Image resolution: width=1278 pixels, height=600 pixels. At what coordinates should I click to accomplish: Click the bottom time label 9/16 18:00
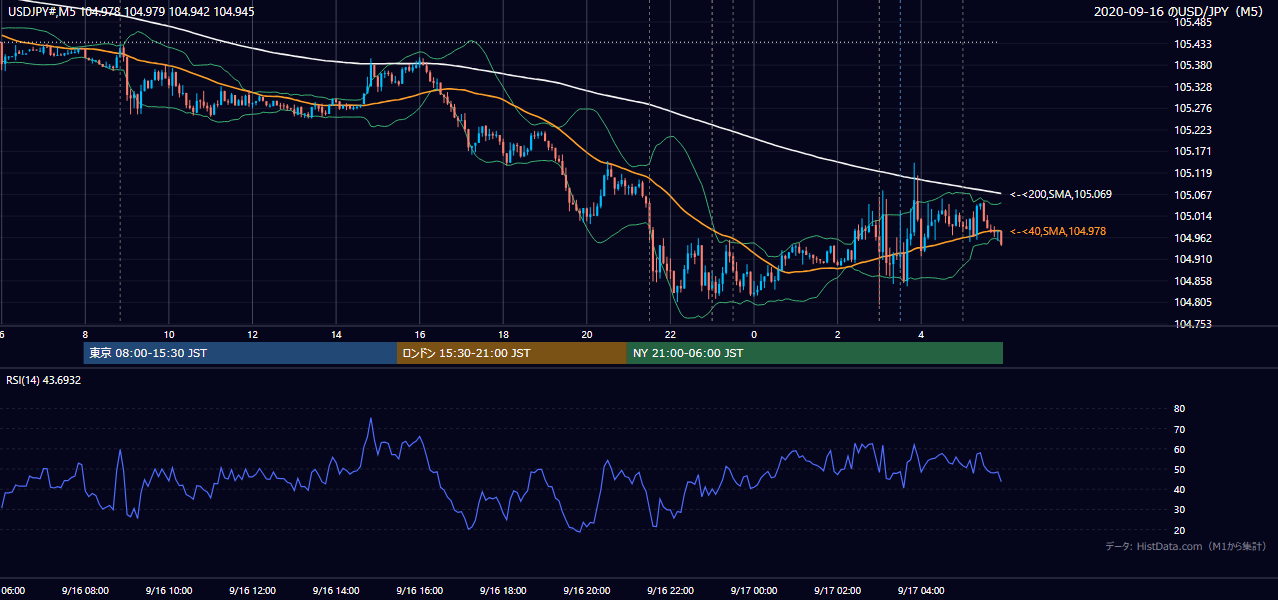(x=502, y=590)
